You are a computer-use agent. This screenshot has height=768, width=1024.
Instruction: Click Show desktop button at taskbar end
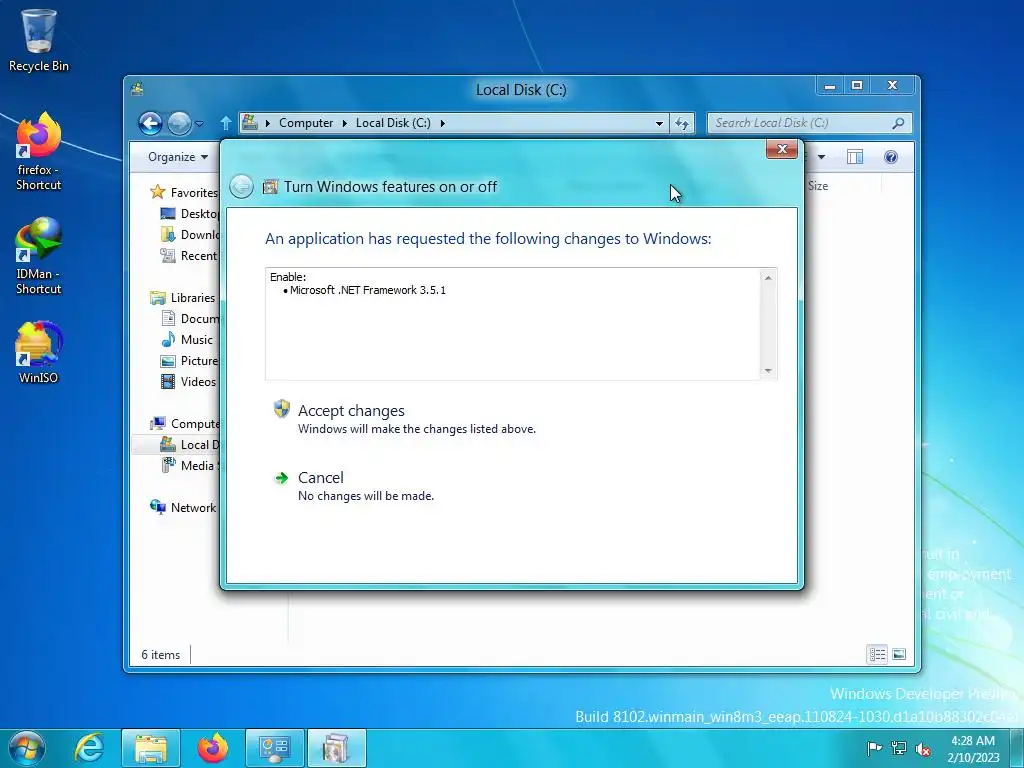[x=1017, y=748]
